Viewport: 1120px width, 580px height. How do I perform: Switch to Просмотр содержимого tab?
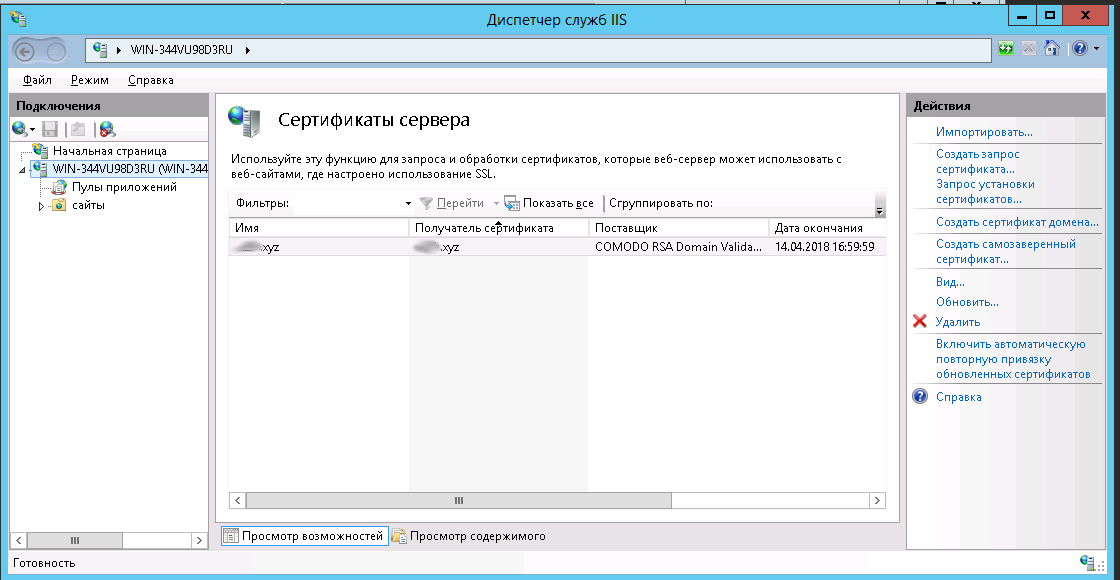[469, 536]
